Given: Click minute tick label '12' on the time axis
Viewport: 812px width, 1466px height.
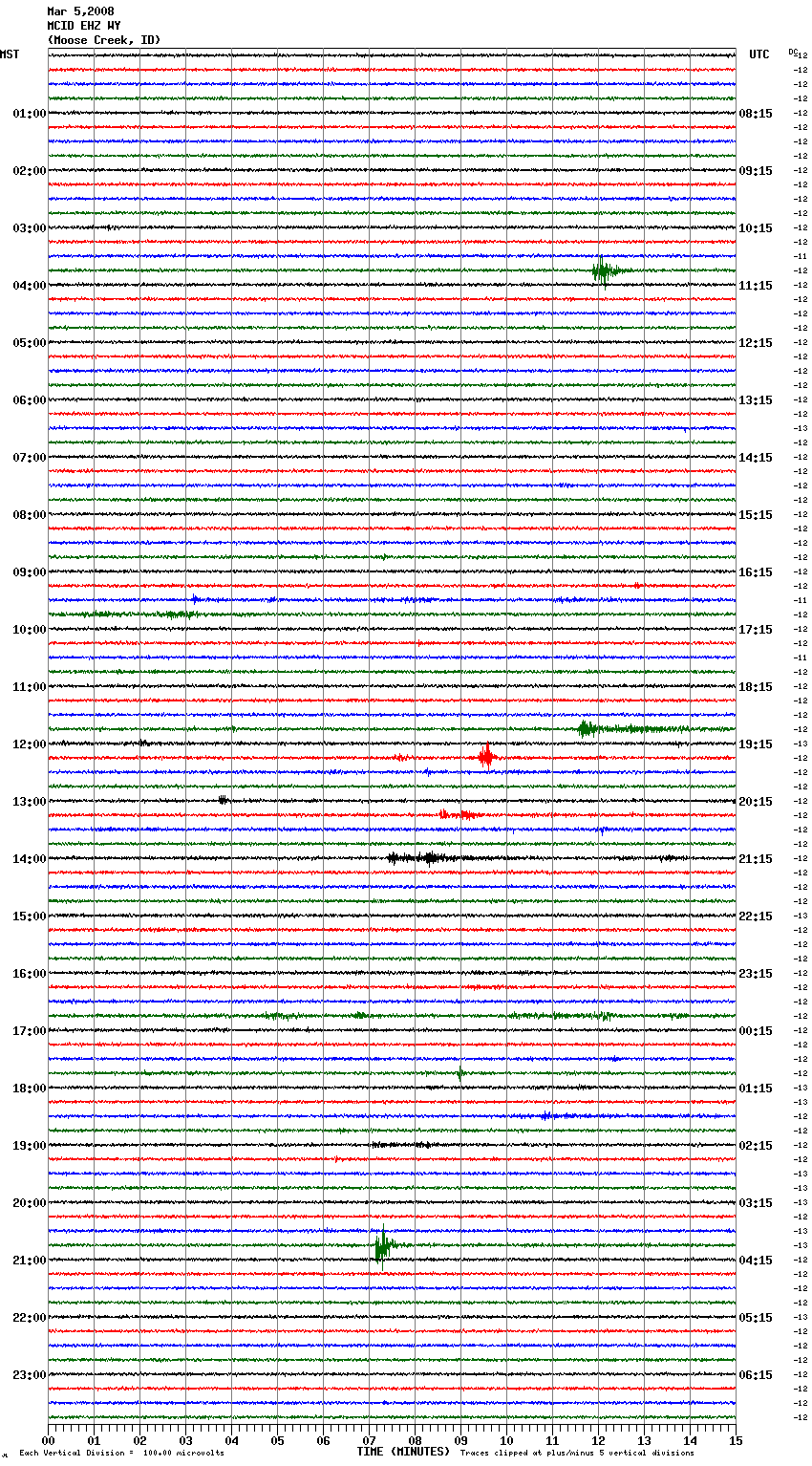Looking at the screenshot, I should 599,1440.
